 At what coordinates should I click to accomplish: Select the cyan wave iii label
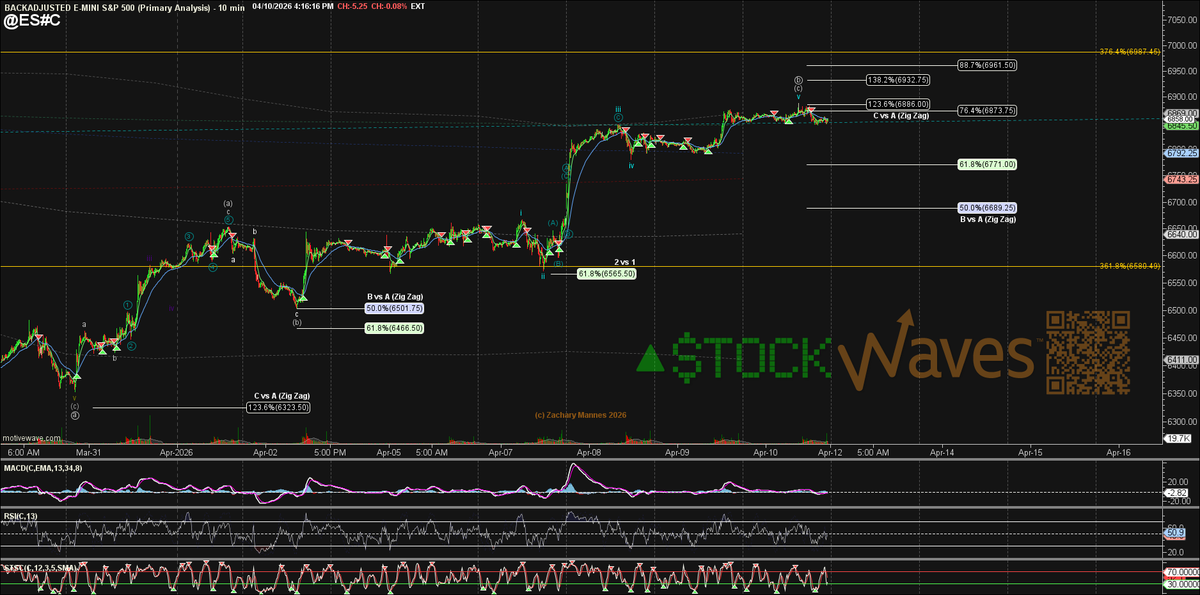click(x=619, y=109)
